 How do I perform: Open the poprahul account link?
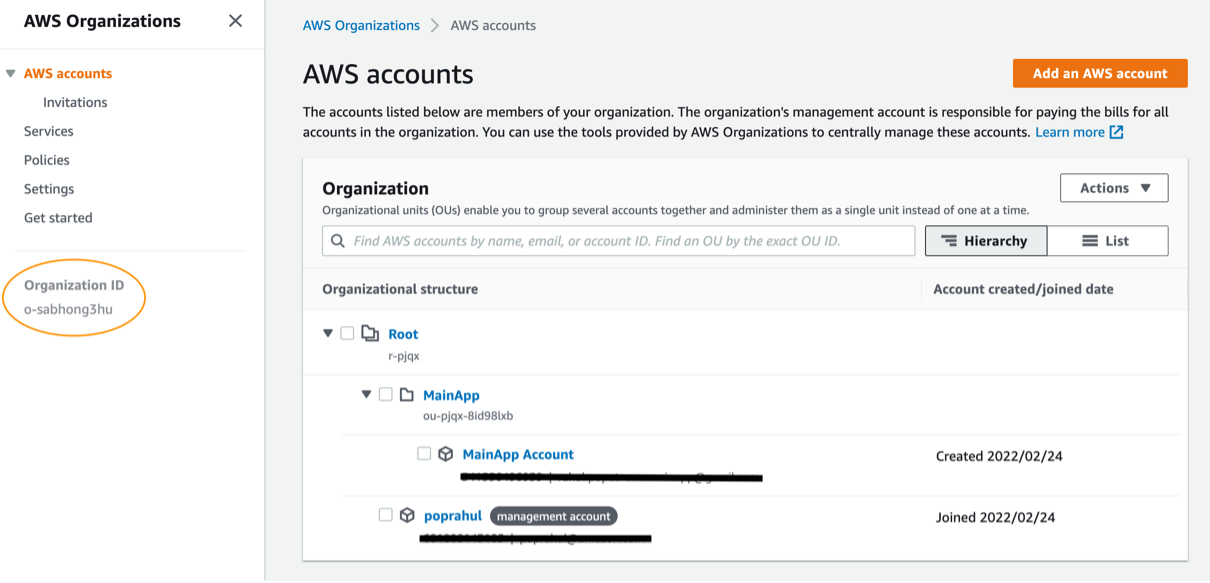[453, 516]
